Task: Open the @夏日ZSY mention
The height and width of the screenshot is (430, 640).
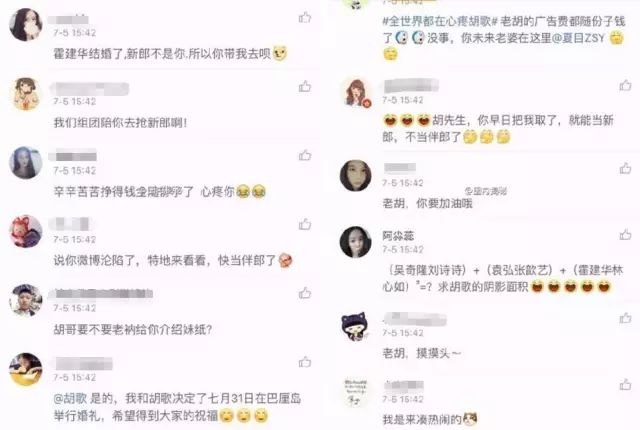Action: pos(578,38)
